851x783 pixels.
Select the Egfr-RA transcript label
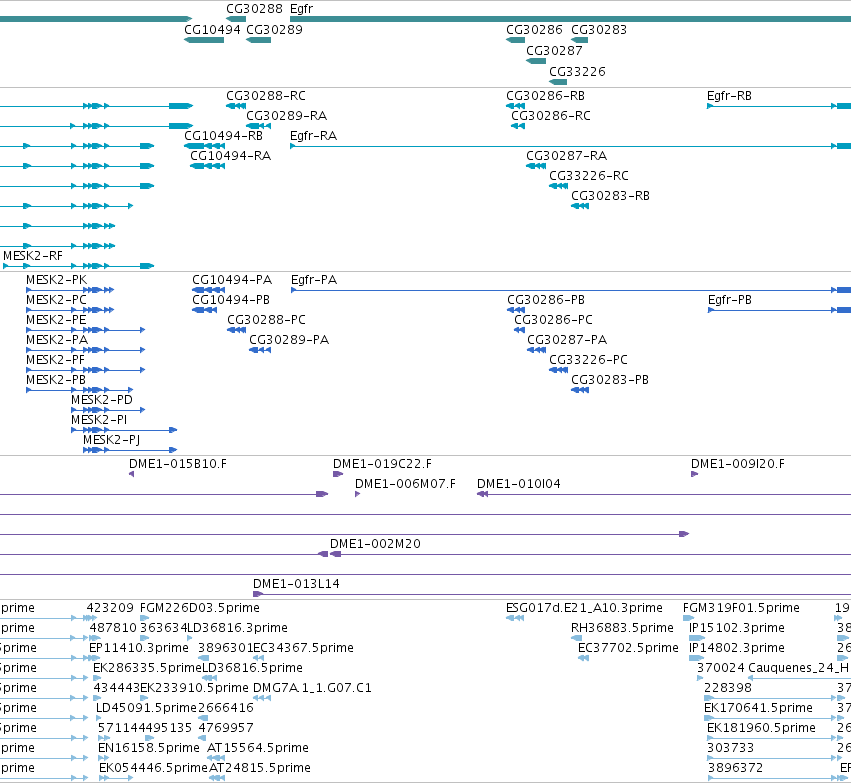pyautogui.click(x=313, y=136)
